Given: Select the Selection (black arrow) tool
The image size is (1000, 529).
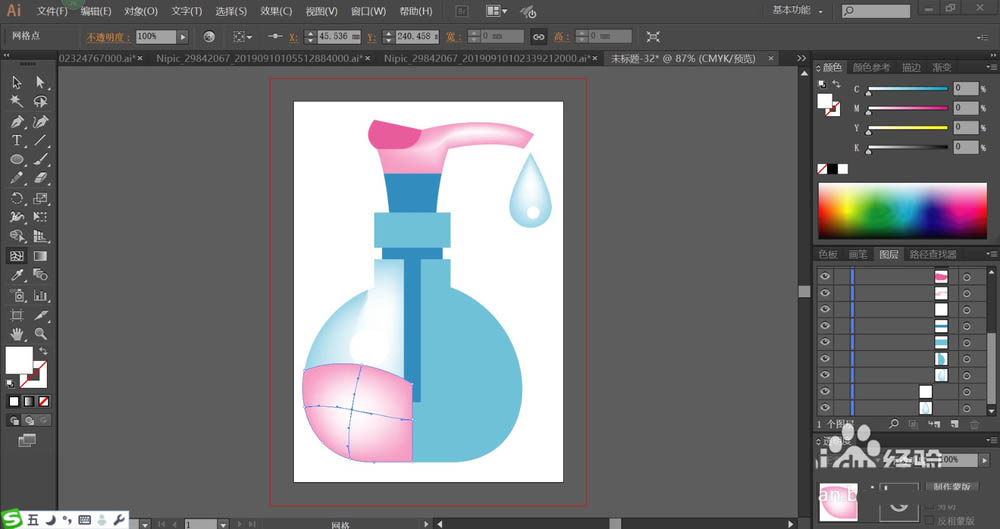Looking at the screenshot, I should (x=17, y=82).
